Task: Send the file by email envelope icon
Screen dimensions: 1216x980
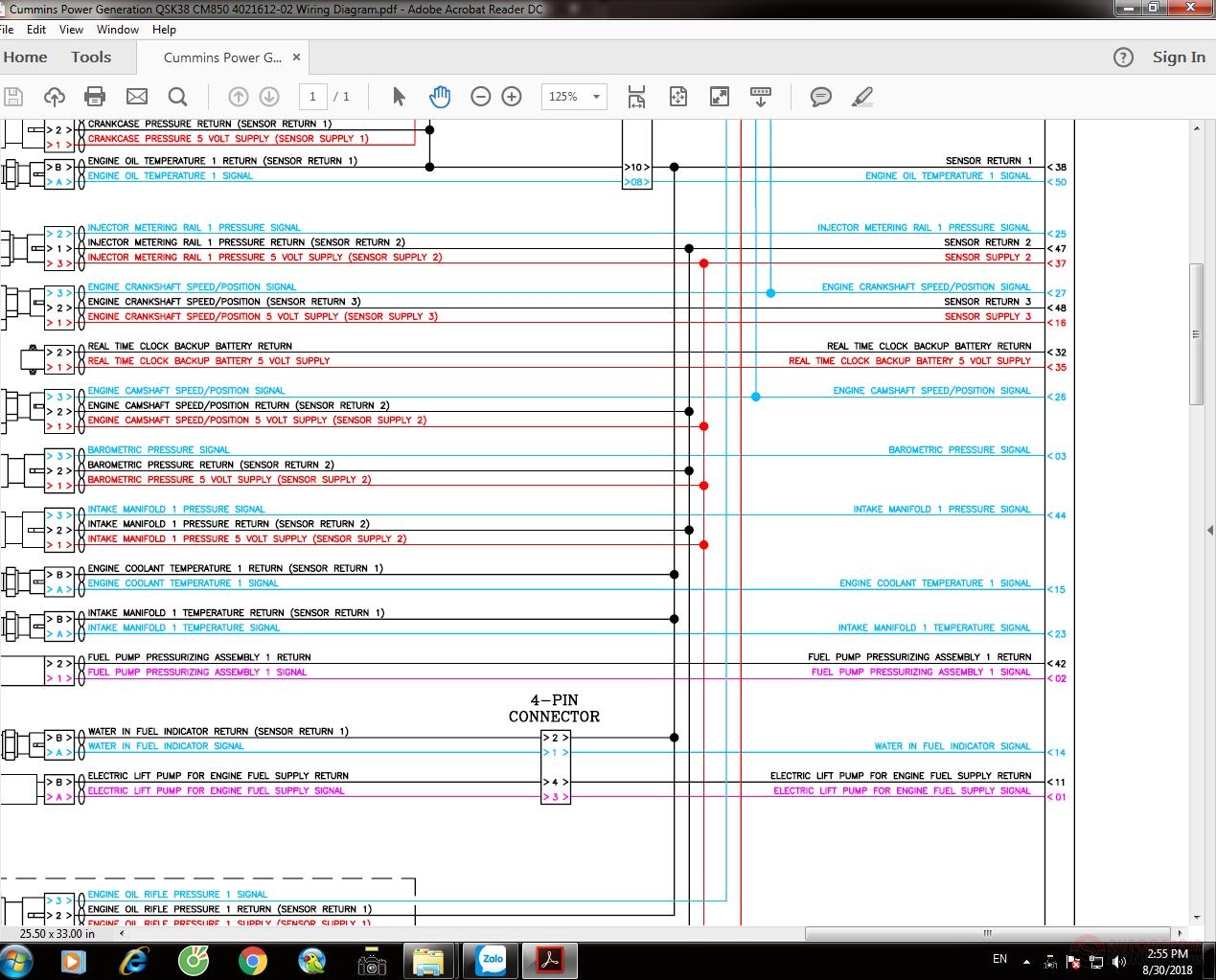Action: coord(137,97)
